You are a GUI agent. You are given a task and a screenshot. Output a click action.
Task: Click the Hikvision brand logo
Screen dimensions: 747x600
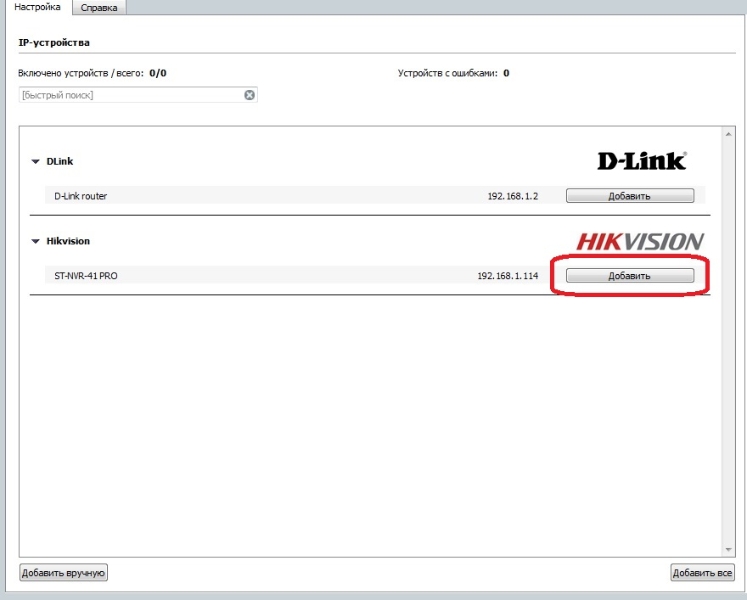tap(640, 241)
